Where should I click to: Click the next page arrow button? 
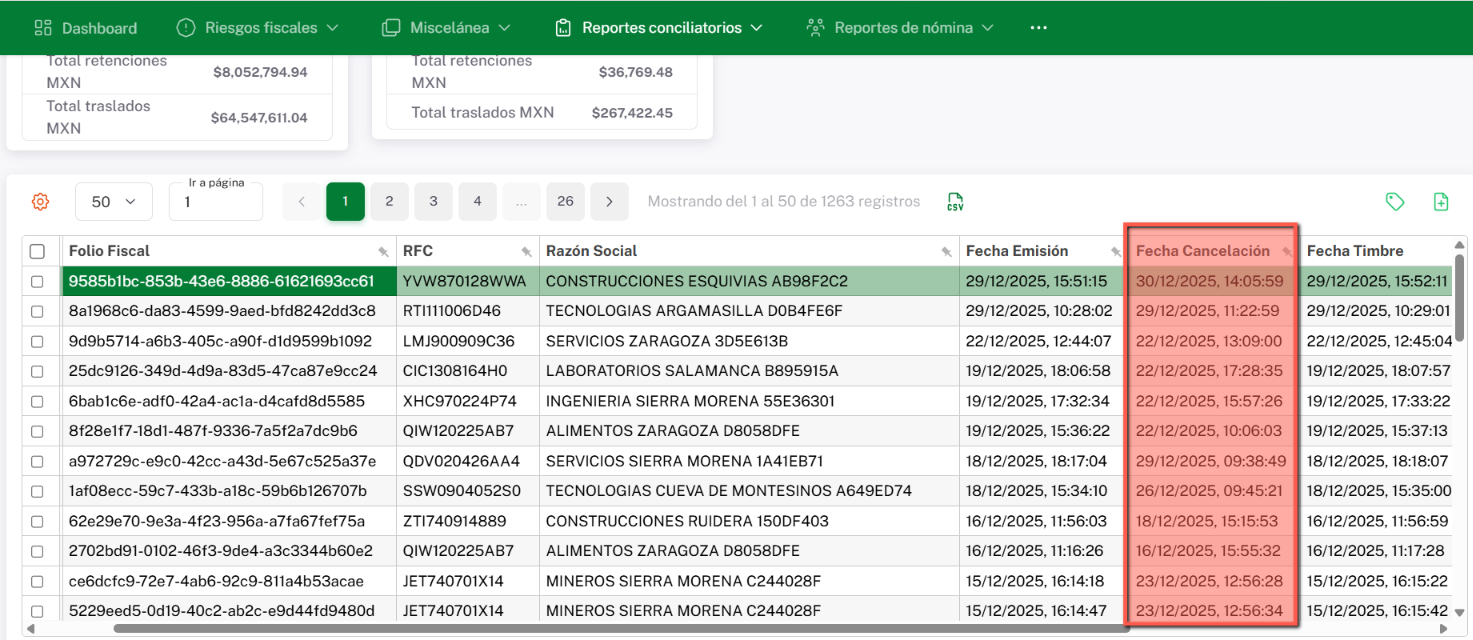click(609, 202)
